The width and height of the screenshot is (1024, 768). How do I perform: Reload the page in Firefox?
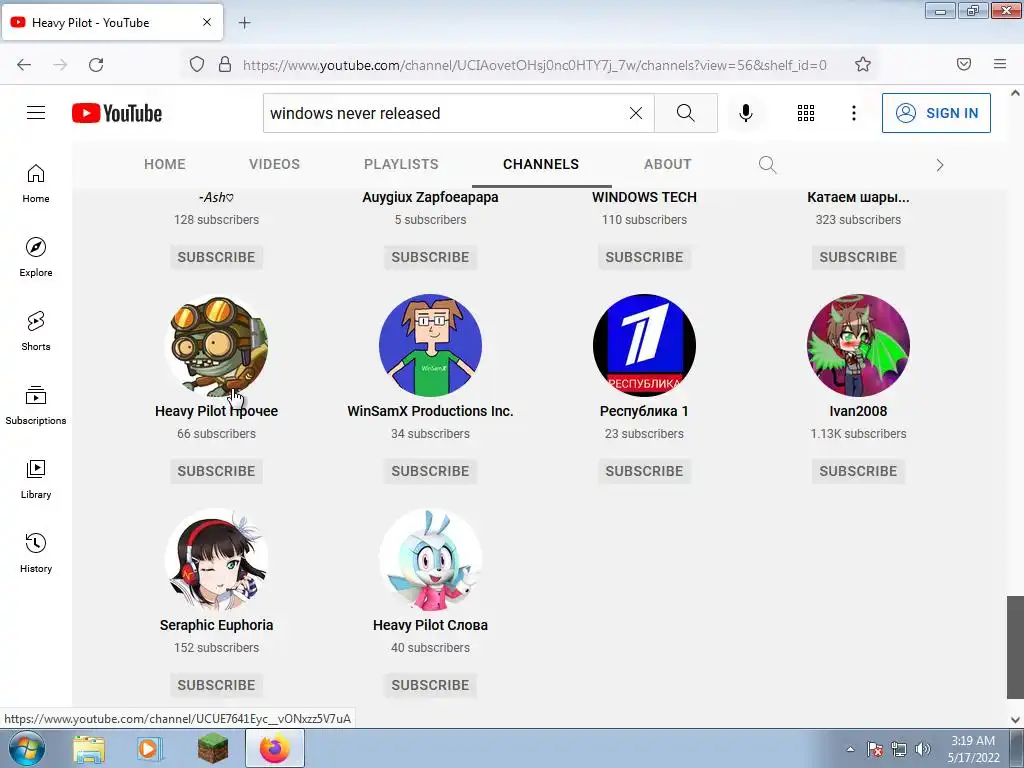96,64
